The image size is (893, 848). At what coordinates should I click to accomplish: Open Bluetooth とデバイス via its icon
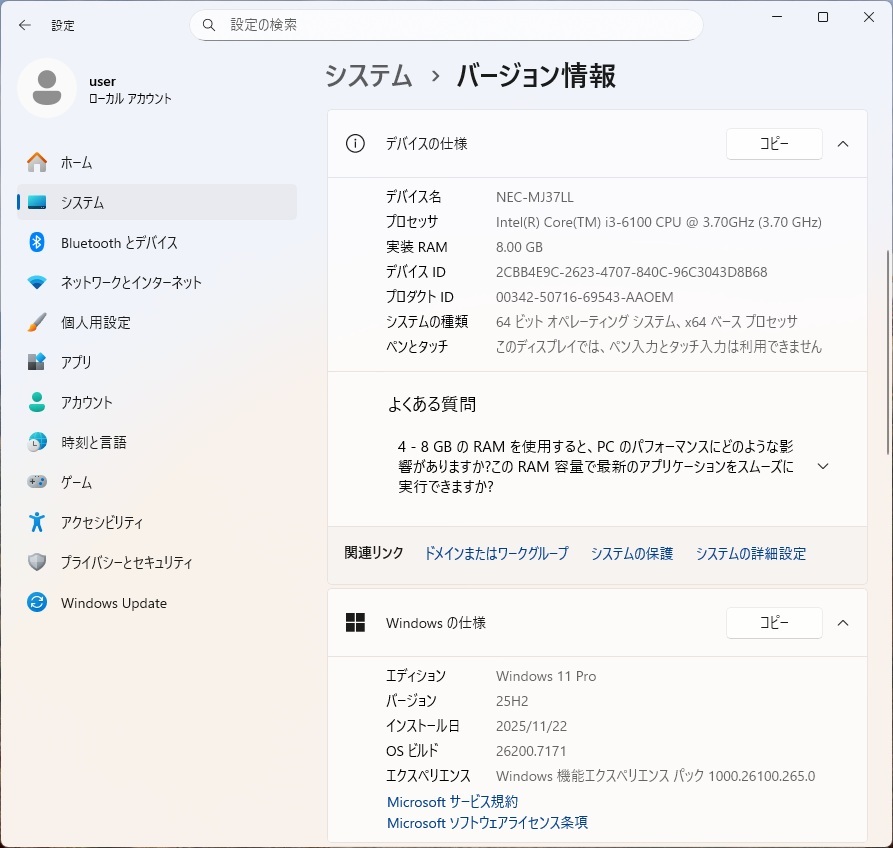(37, 242)
